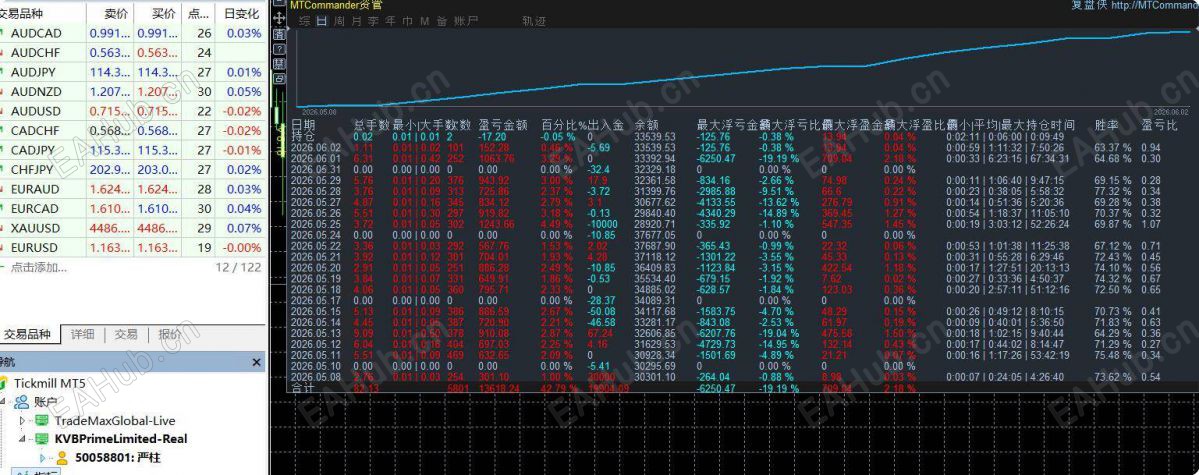Viewport: 1199px width, 475px height.
Task: Click 点击添加 to add symbol
Action: (x=39, y=267)
